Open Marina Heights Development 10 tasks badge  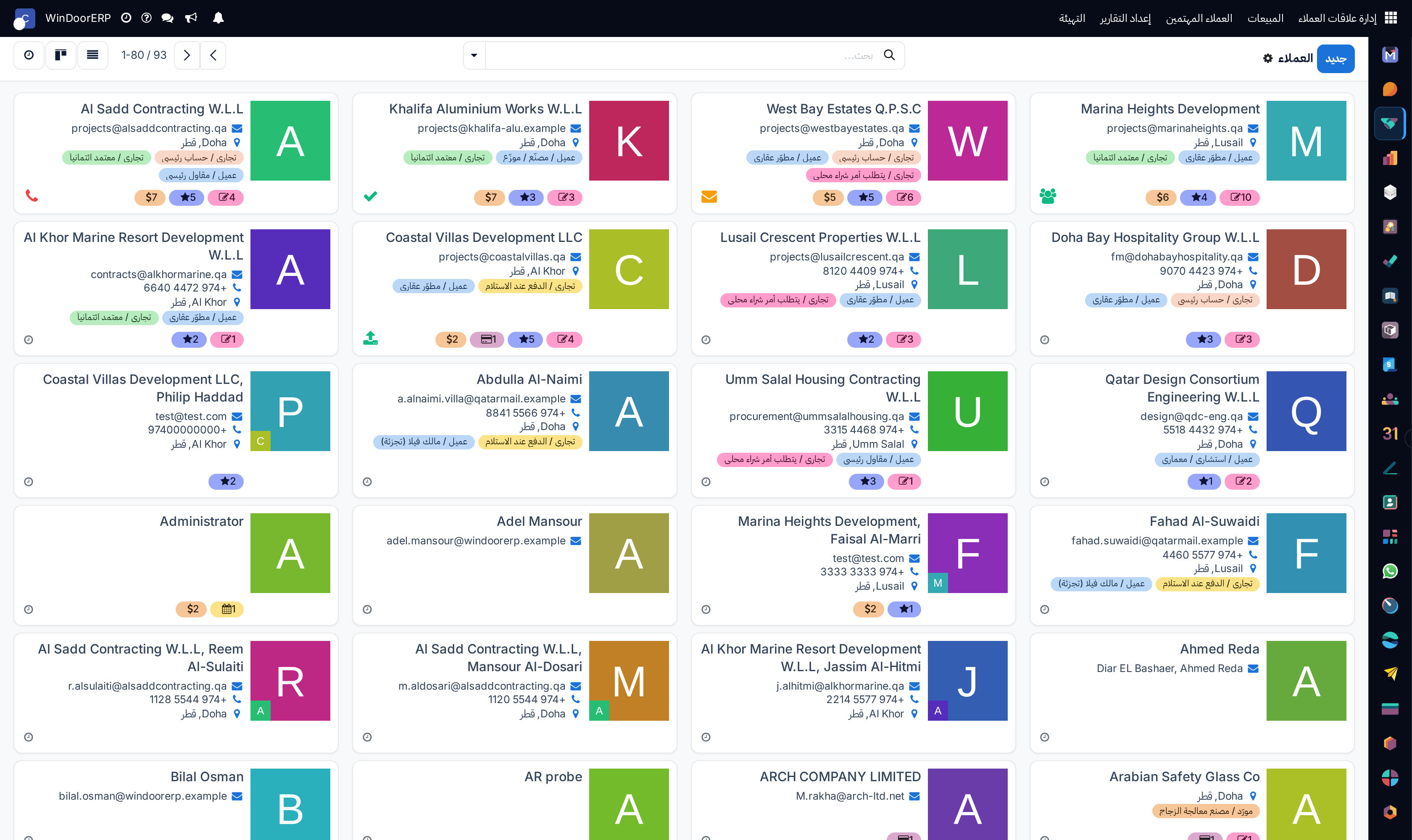1239,197
